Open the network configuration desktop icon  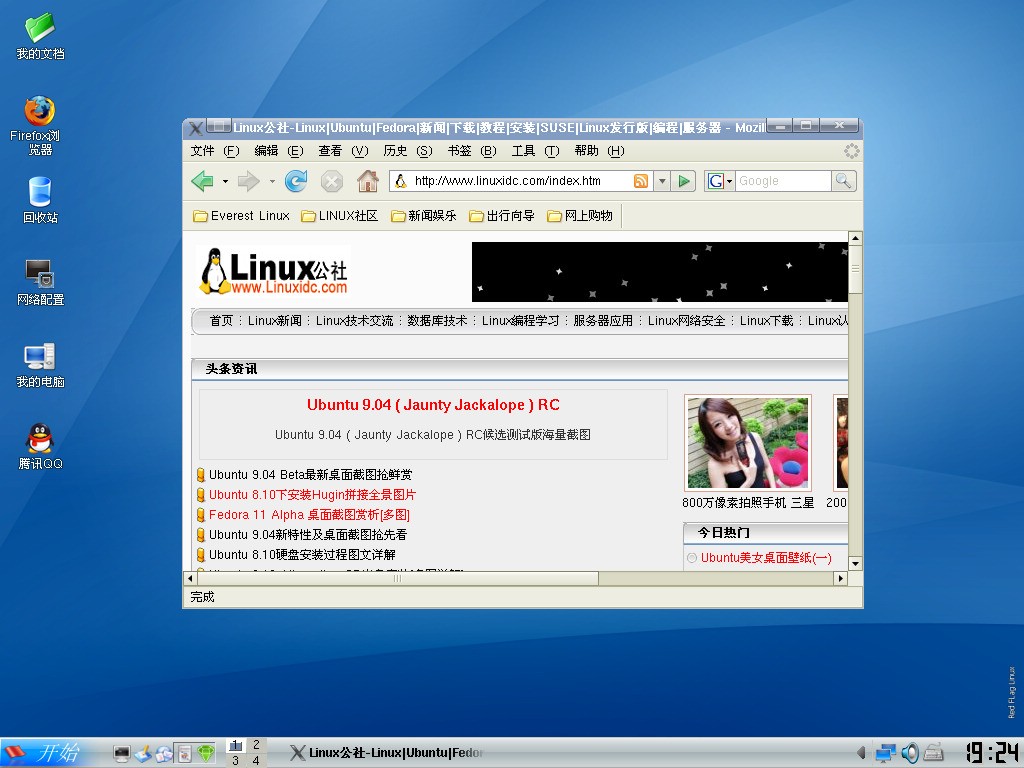pyautogui.click(x=40, y=282)
